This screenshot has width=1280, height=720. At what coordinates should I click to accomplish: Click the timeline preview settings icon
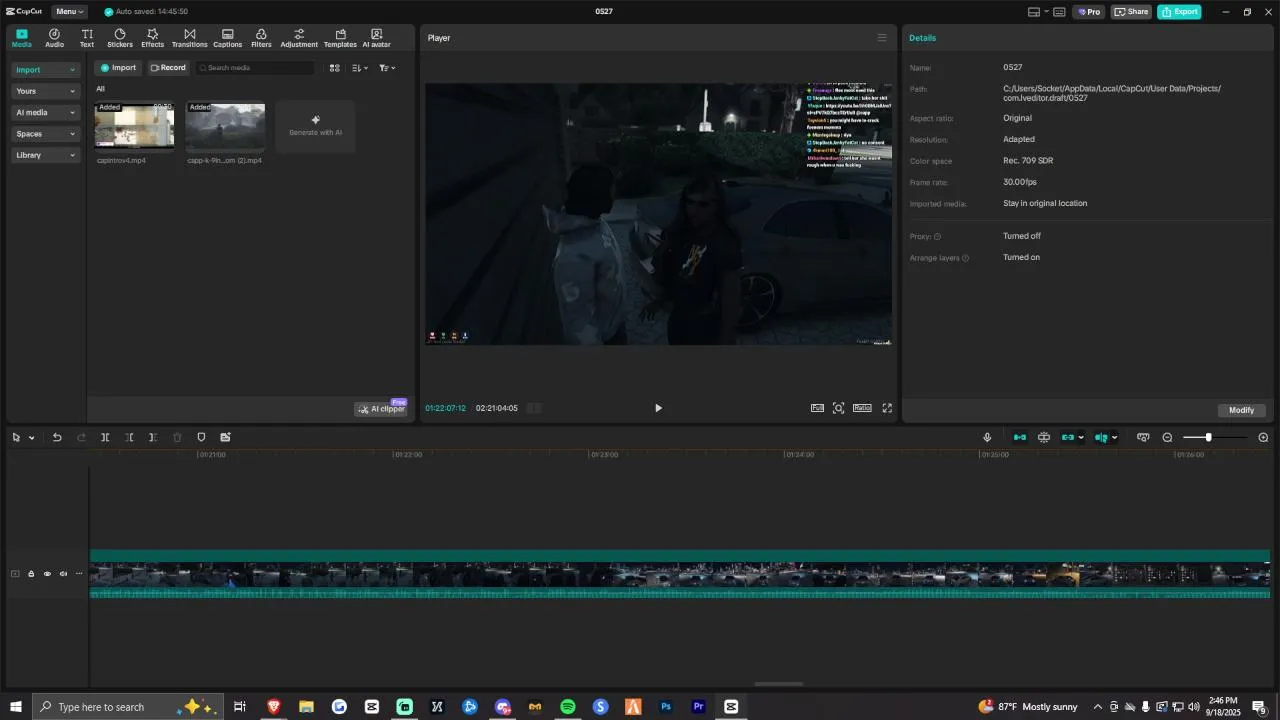[x=1143, y=437]
